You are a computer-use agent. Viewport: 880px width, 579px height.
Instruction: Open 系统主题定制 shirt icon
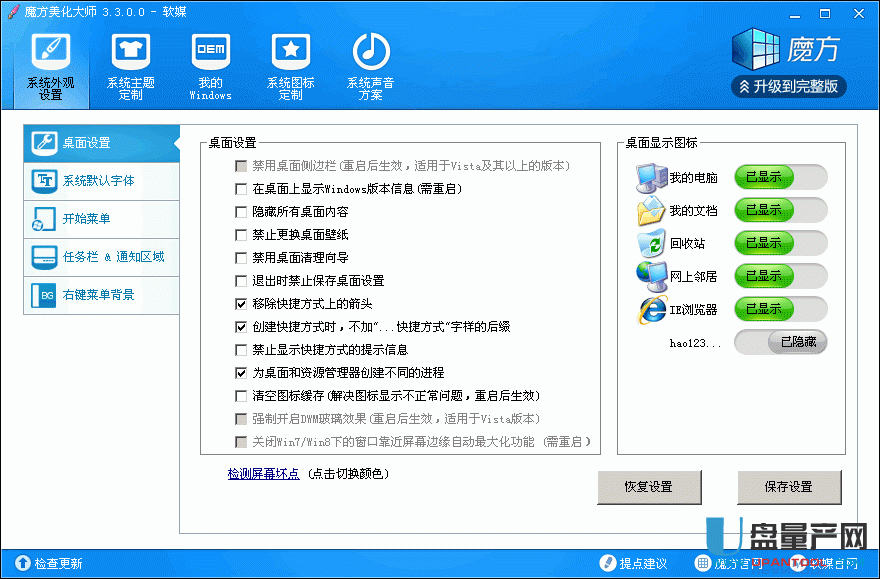pyautogui.click(x=131, y=67)
